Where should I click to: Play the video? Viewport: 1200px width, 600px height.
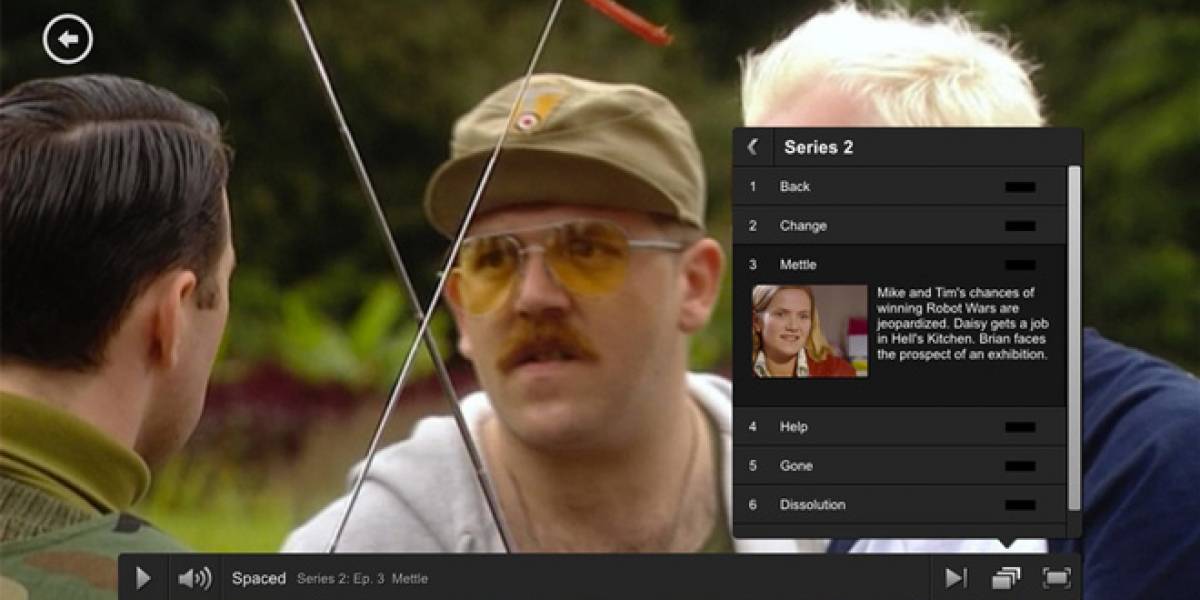143,578
